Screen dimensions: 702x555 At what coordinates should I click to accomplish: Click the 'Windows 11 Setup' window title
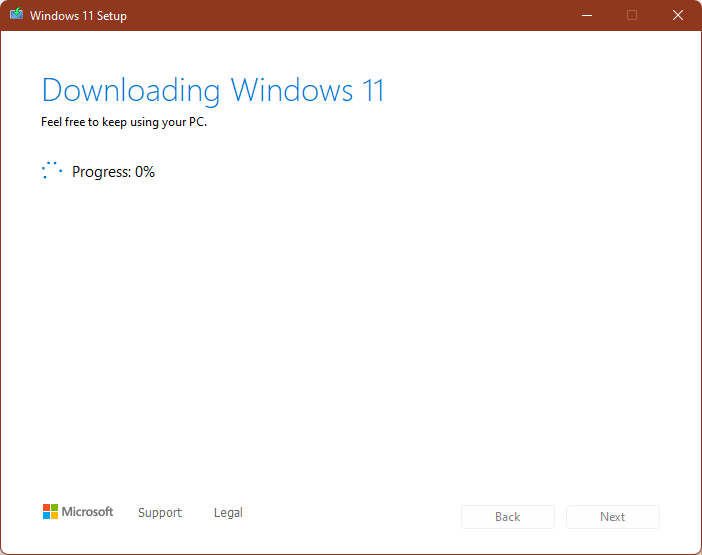pos(78,16)
